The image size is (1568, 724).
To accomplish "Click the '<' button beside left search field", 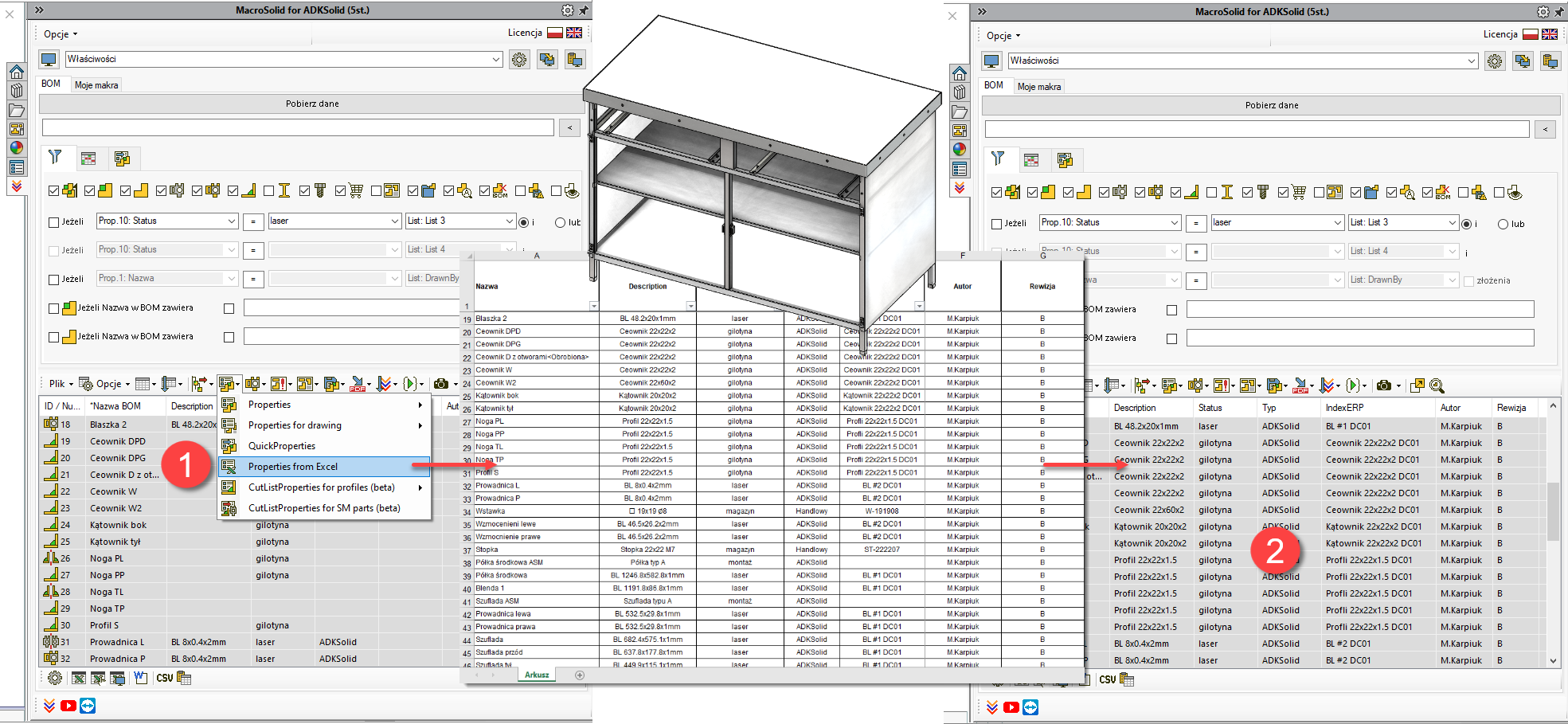I will tap(569, 127).
